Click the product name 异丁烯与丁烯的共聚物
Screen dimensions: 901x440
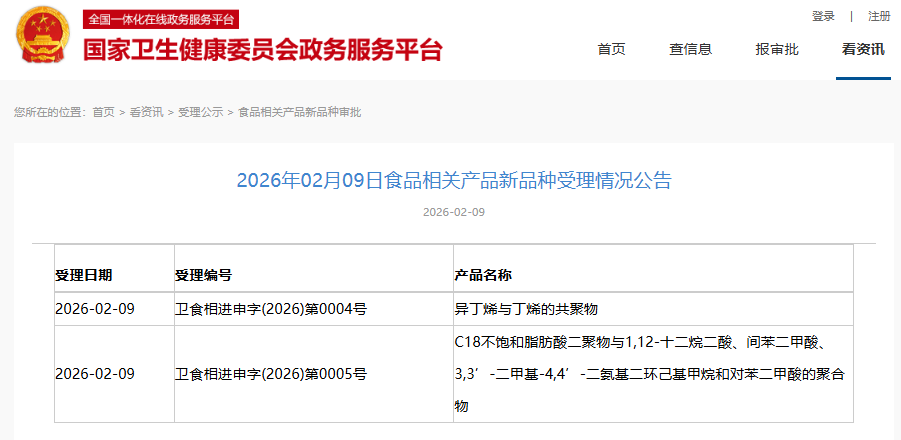pyautogui.click(x=526, y=309)
